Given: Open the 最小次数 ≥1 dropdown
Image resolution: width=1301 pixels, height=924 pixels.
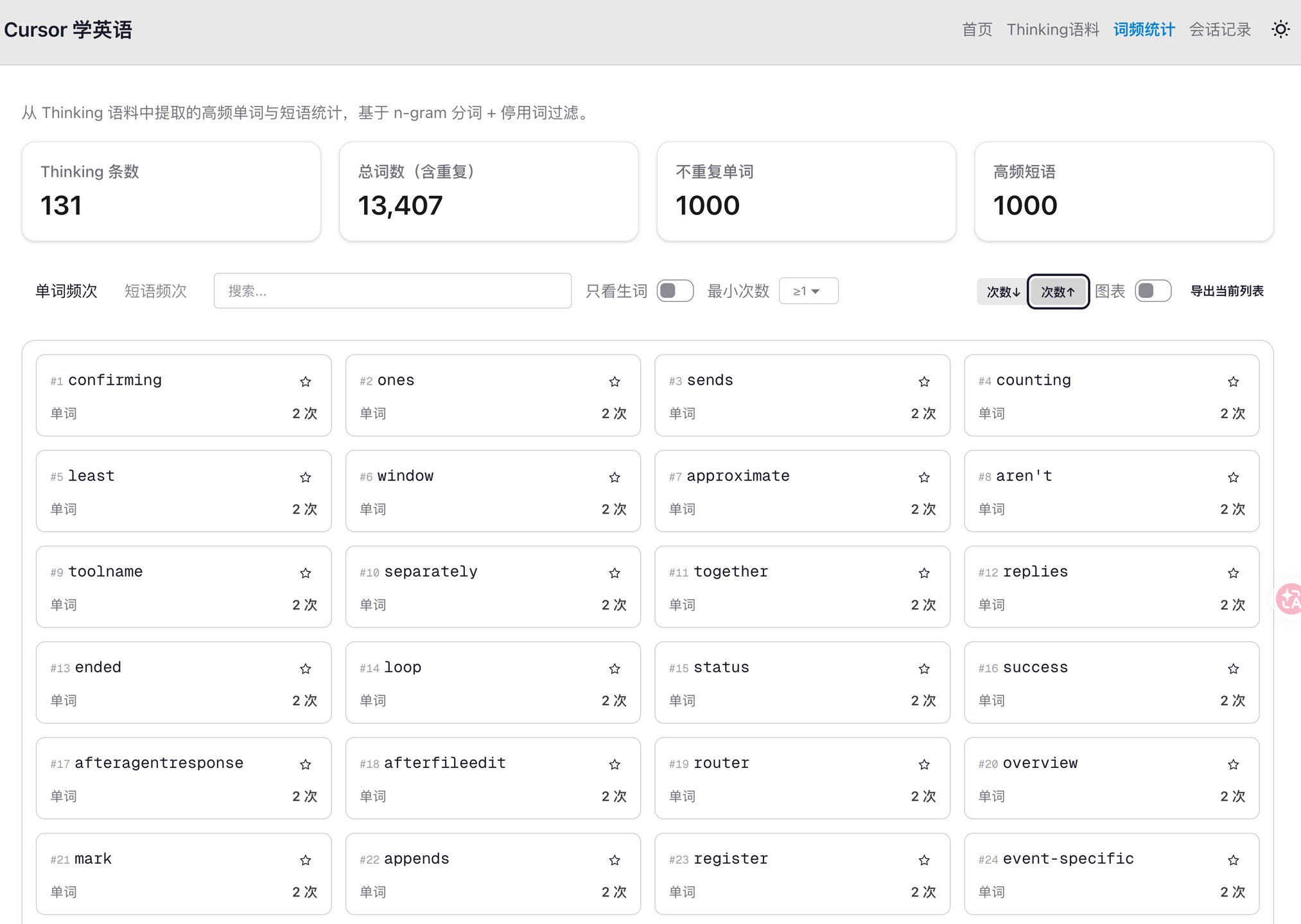Looking at the screenshot, I should 808,291.
